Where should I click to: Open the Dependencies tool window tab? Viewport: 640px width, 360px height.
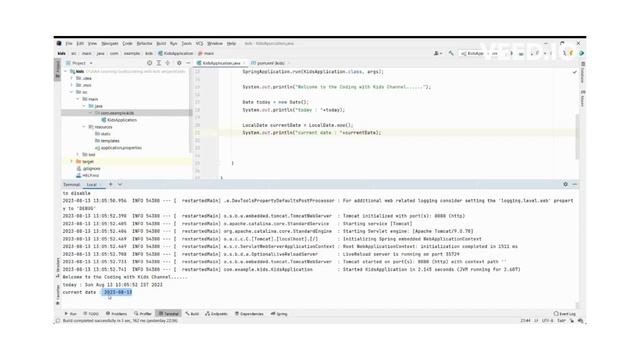pos(249,314)
